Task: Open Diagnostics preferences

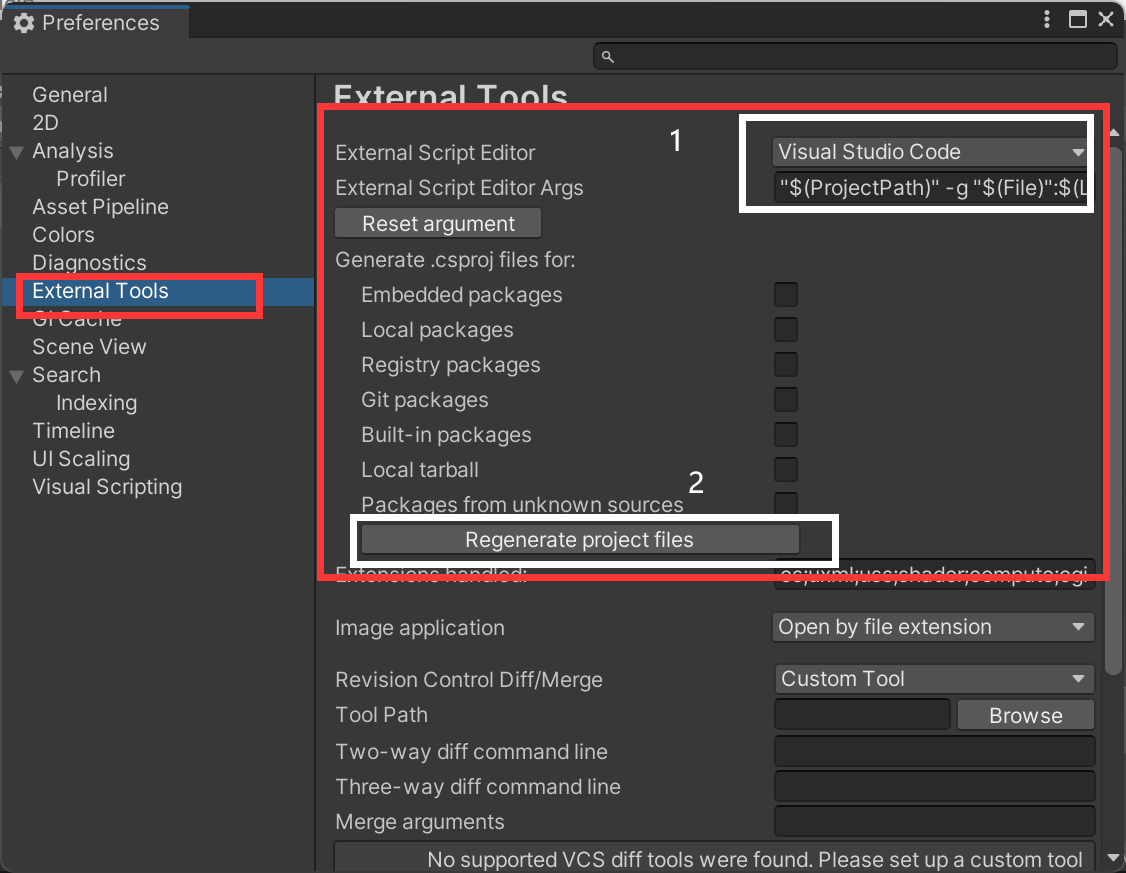Action: point(89,263)
